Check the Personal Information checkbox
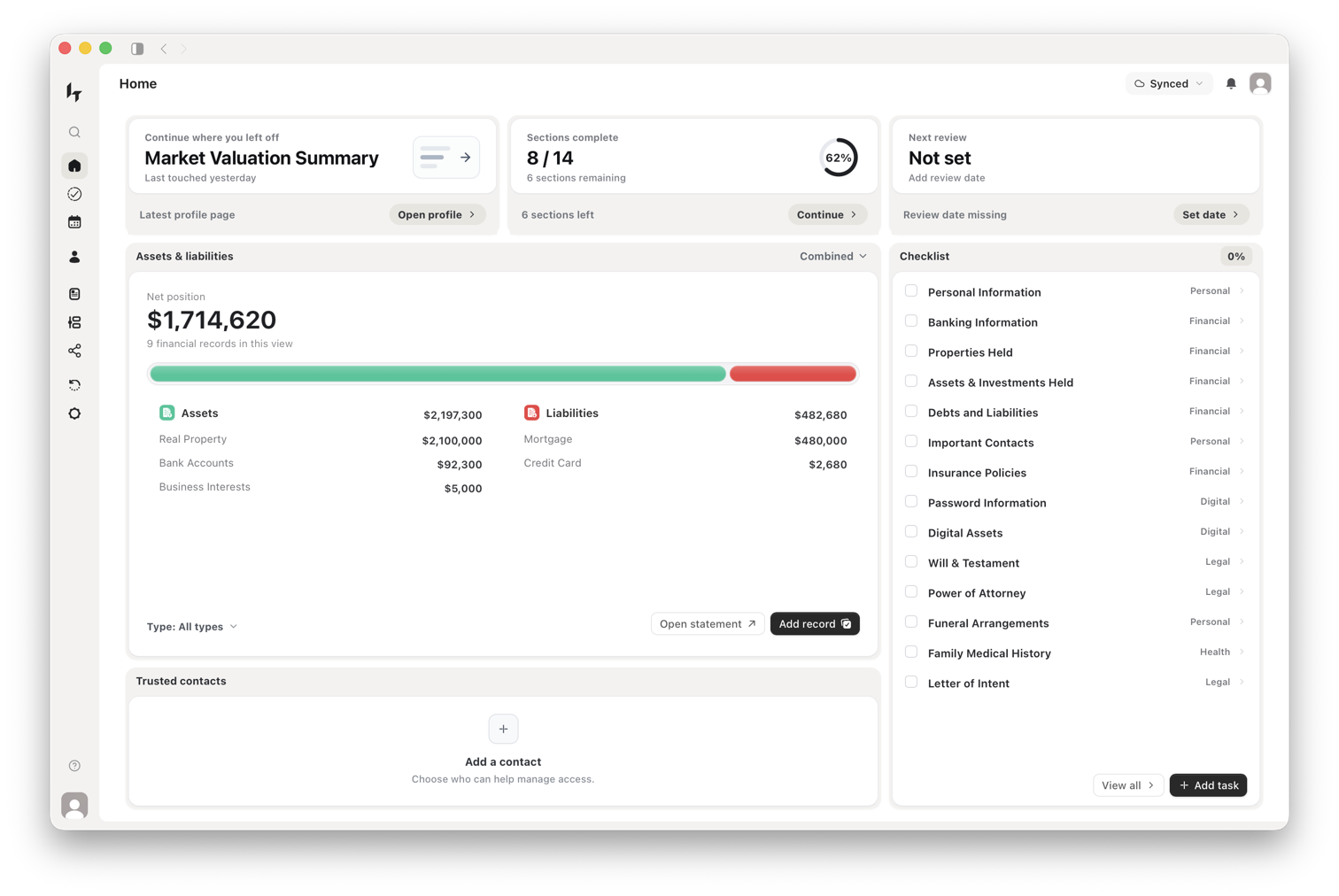The width and height of the screenshot is (1339, 896). pos(911,290)
